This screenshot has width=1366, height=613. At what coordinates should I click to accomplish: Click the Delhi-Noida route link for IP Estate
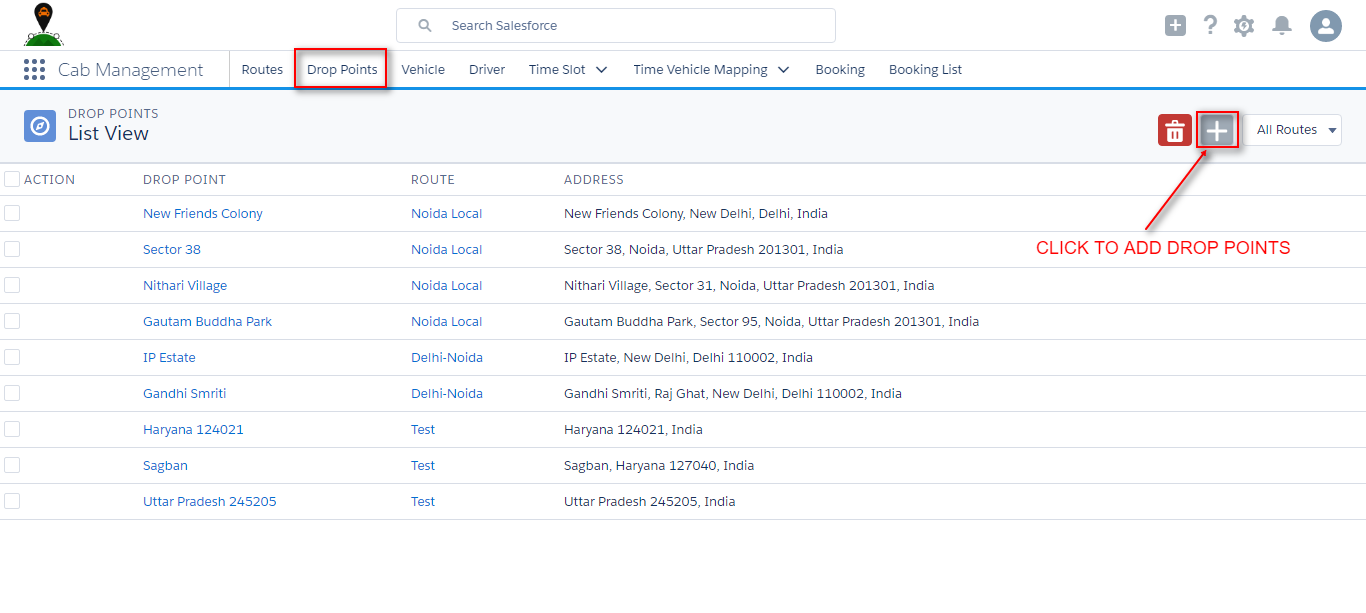(447, 357)
